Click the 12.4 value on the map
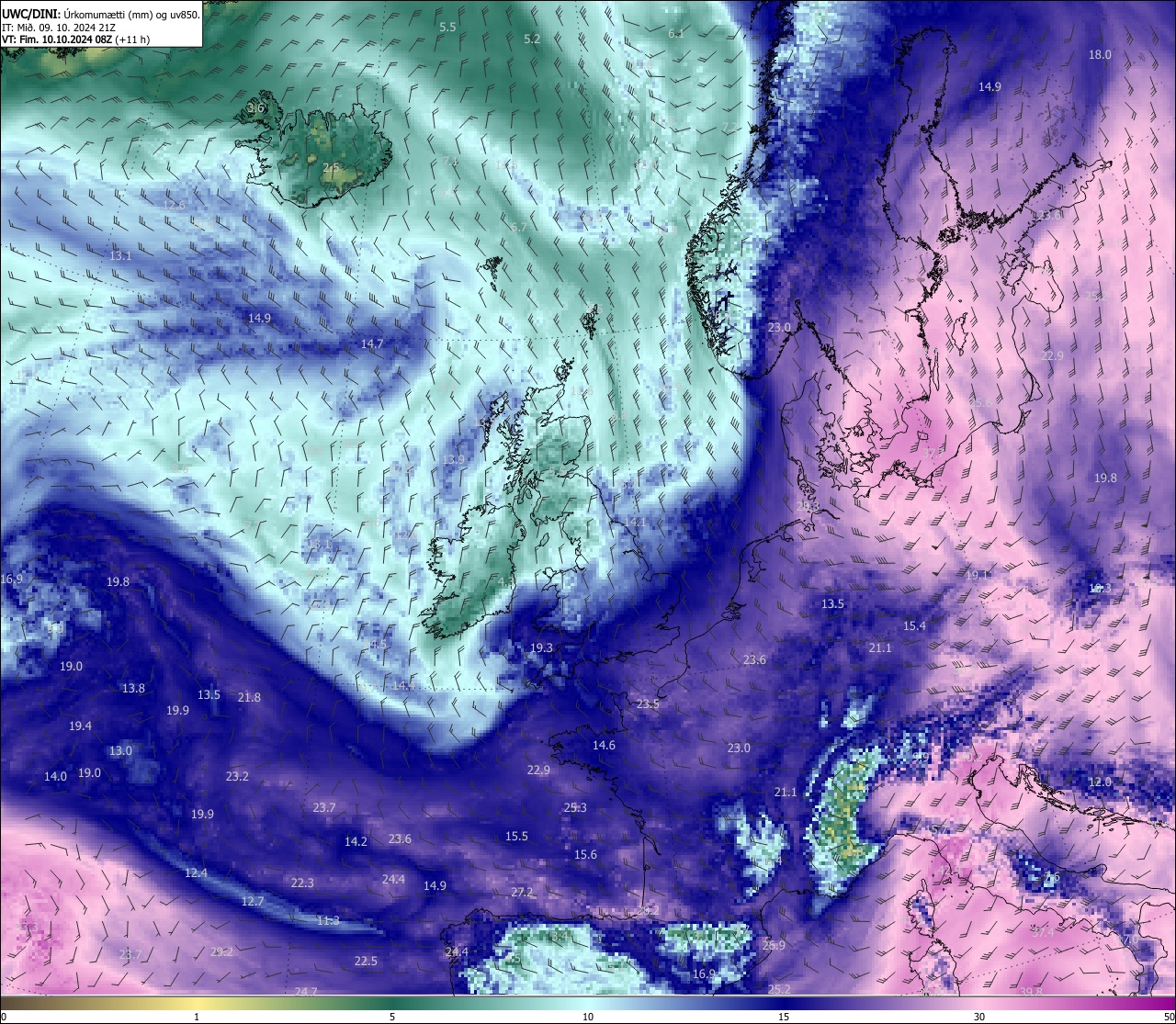The height and width of the screenshot is (1024, 1176). coord(196,872)
